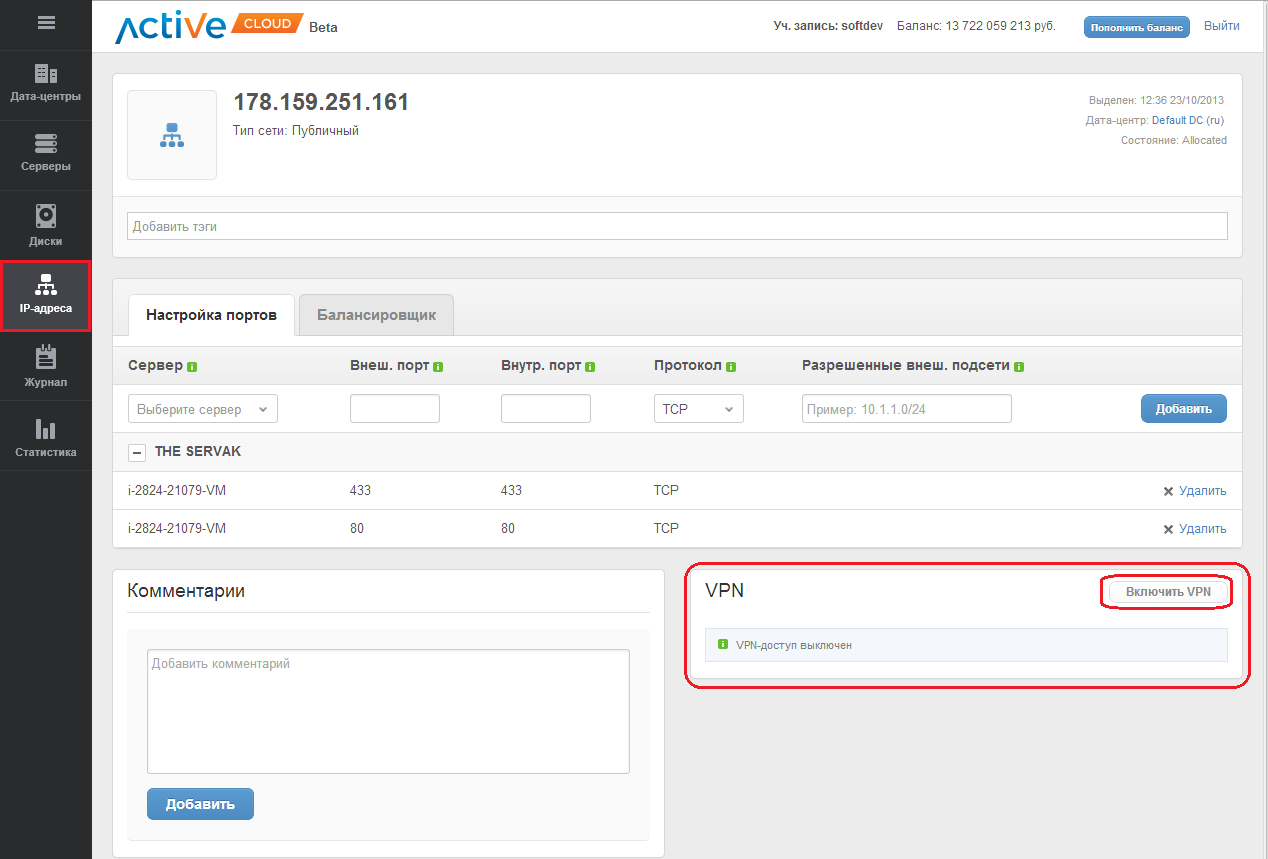Open the Выберите сервер dropdown
The height and width of the screenshot is (859, 1268).
pos(203,409)
